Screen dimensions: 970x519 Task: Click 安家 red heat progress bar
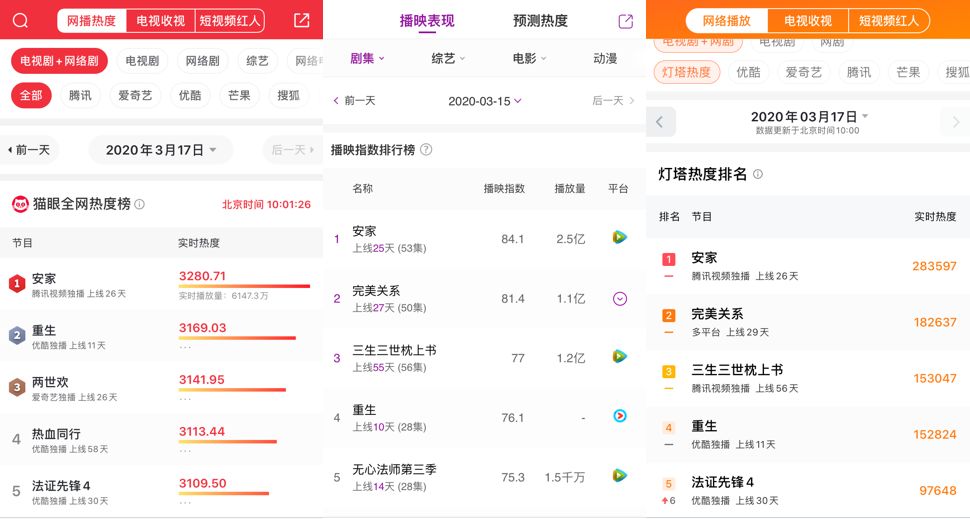(246, 287)
